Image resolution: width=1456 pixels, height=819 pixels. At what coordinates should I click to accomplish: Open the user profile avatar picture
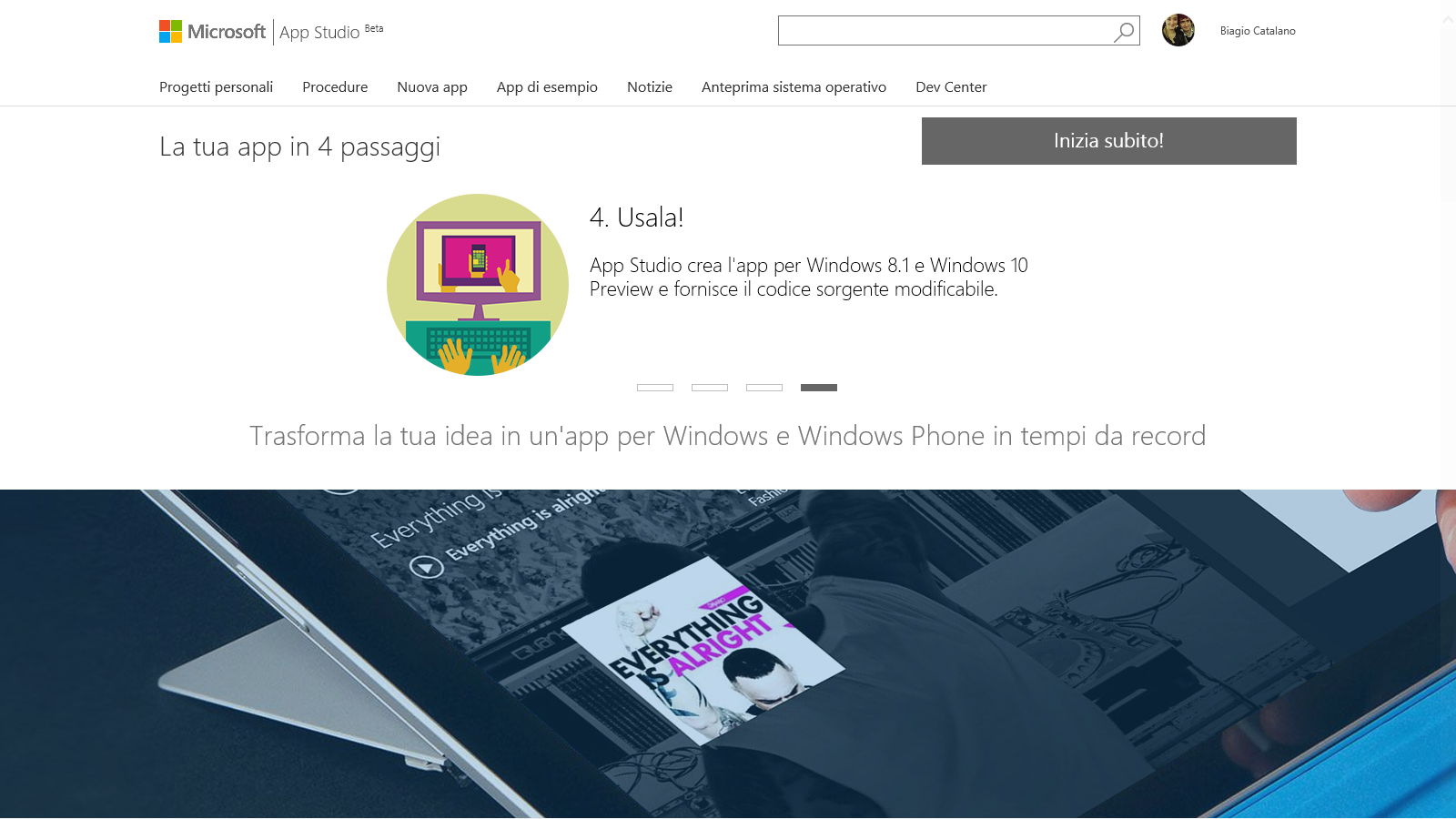pyautogui.click(x=1178, y=30)
